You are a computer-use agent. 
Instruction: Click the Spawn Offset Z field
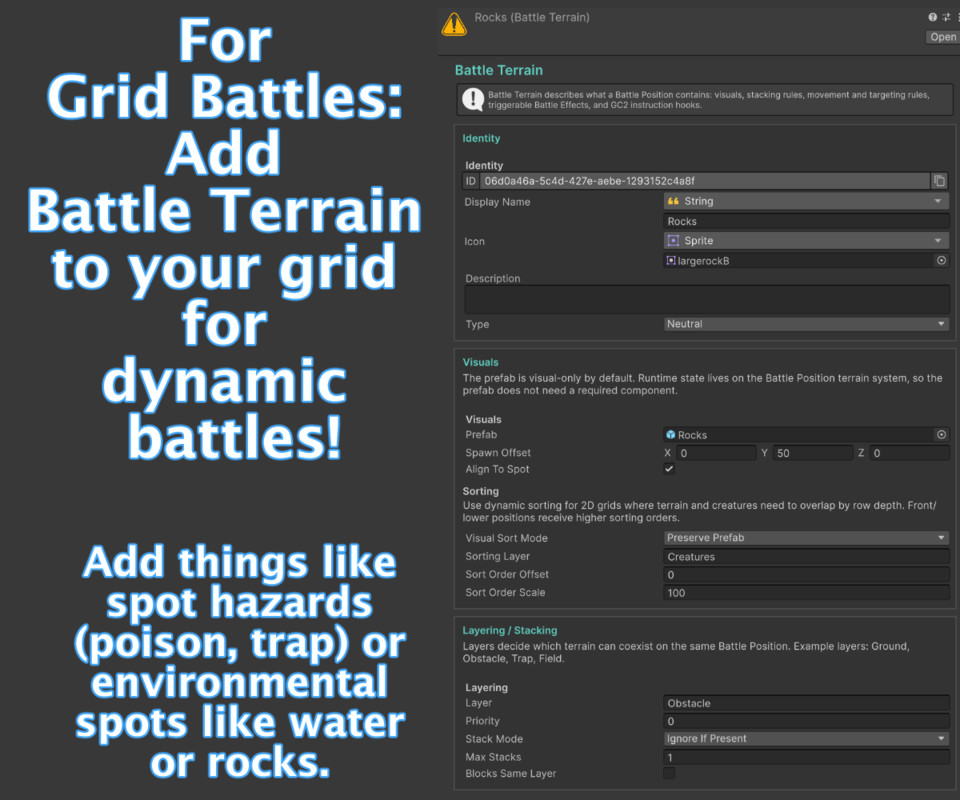(x=909, y=453)
